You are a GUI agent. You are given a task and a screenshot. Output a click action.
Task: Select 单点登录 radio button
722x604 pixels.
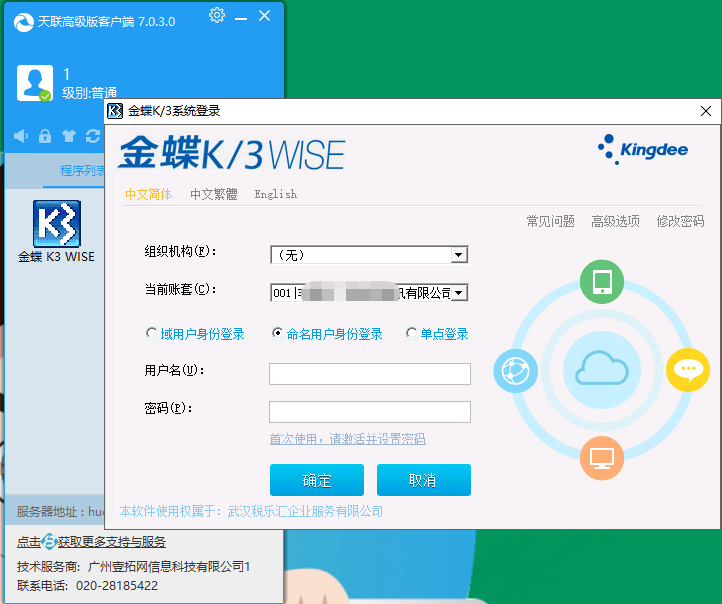pyautogui.click(x=411, y=333)
